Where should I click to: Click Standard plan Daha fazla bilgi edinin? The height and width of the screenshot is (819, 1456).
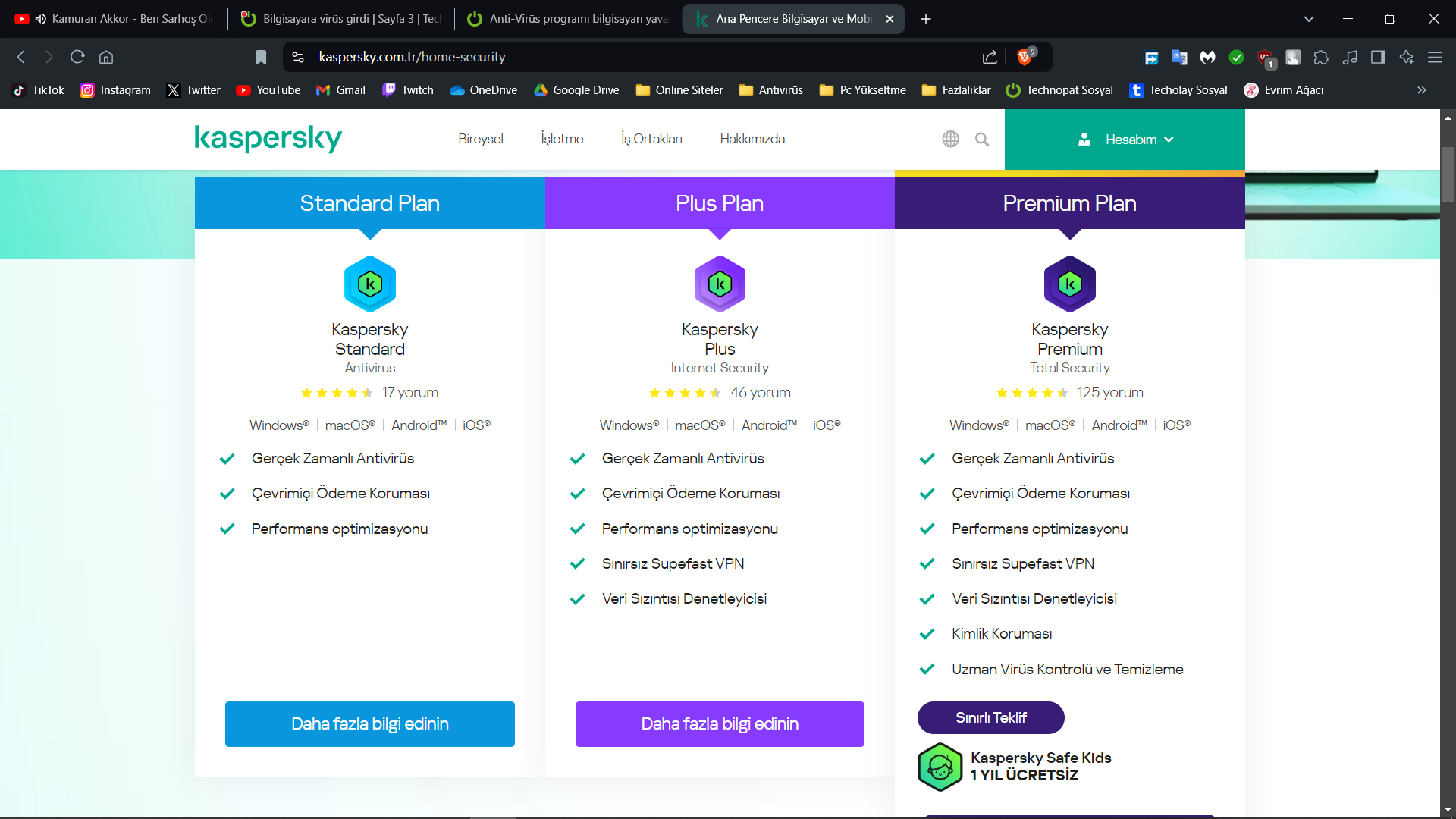(x=370, y=724)
